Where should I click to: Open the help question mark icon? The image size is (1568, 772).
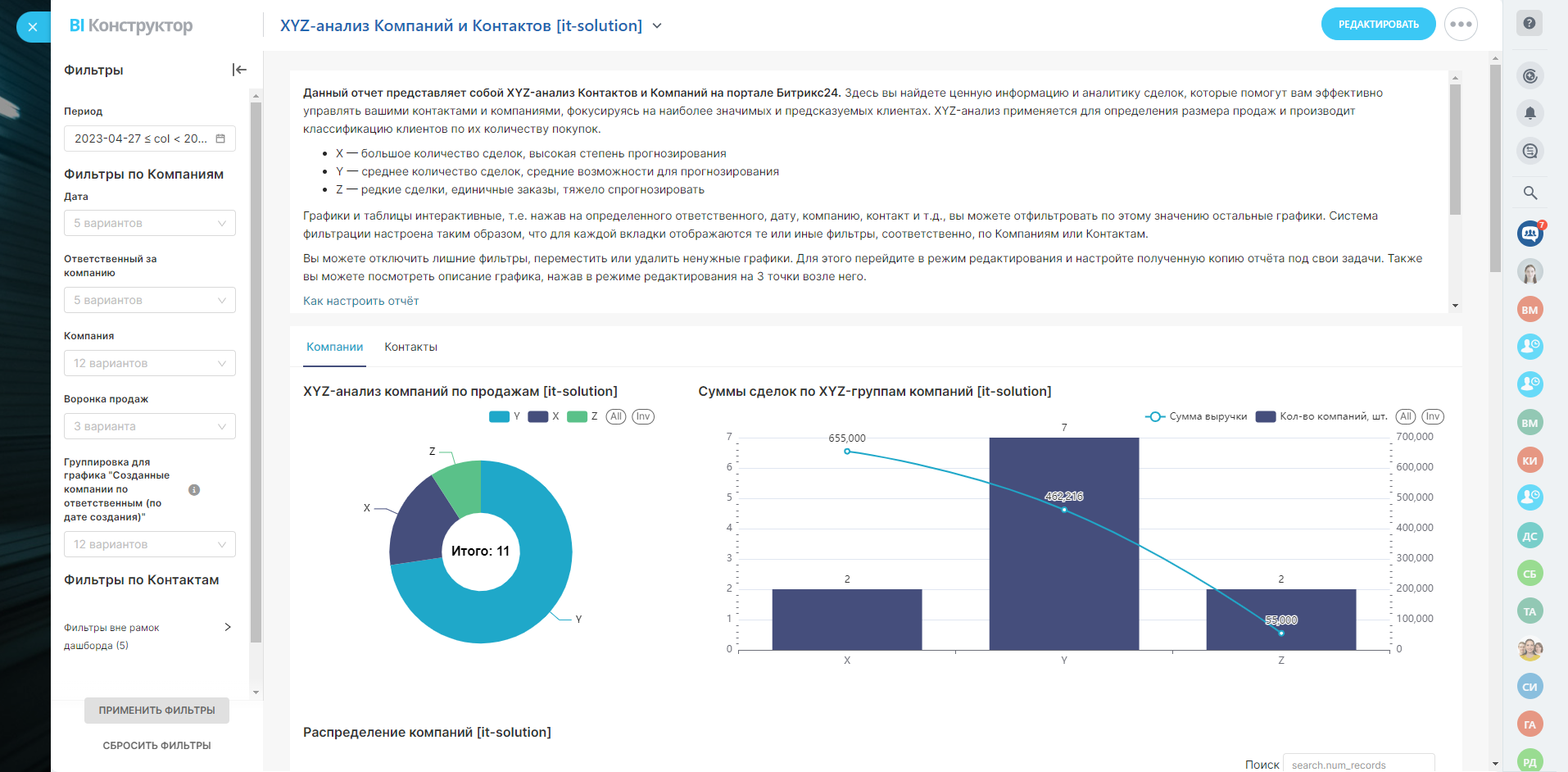pos(1529,23)
